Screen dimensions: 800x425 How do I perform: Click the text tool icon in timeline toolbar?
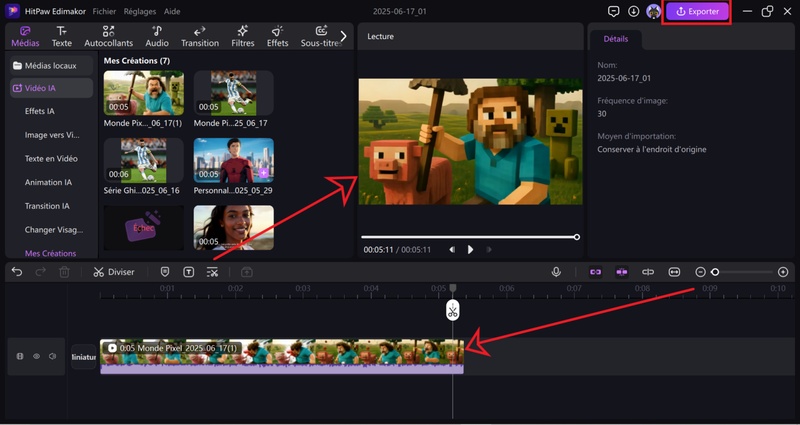pyautogui.click(x=188, y=272)
